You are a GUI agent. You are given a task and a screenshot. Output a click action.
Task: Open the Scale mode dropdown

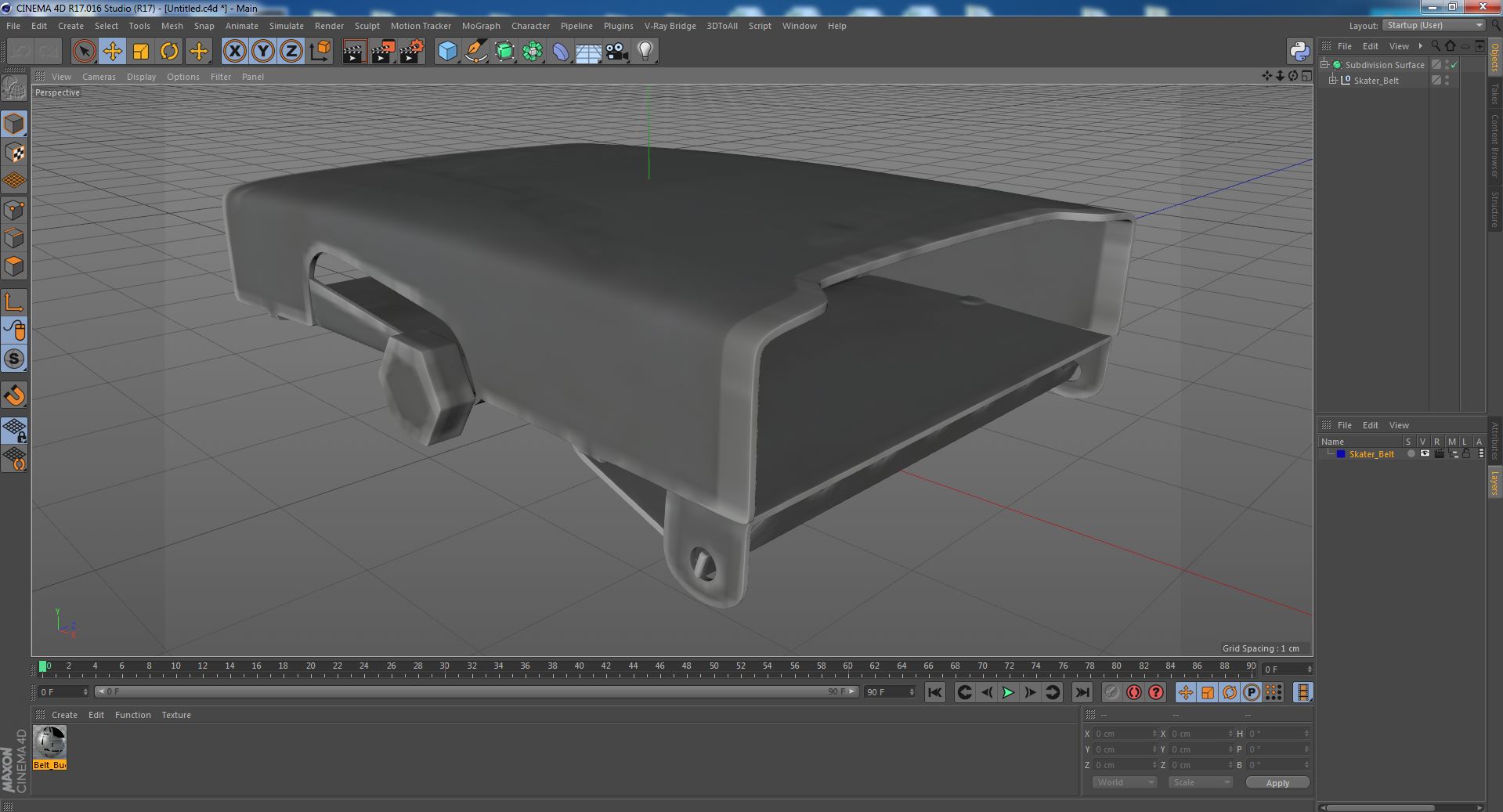(x=1201, y=782)
